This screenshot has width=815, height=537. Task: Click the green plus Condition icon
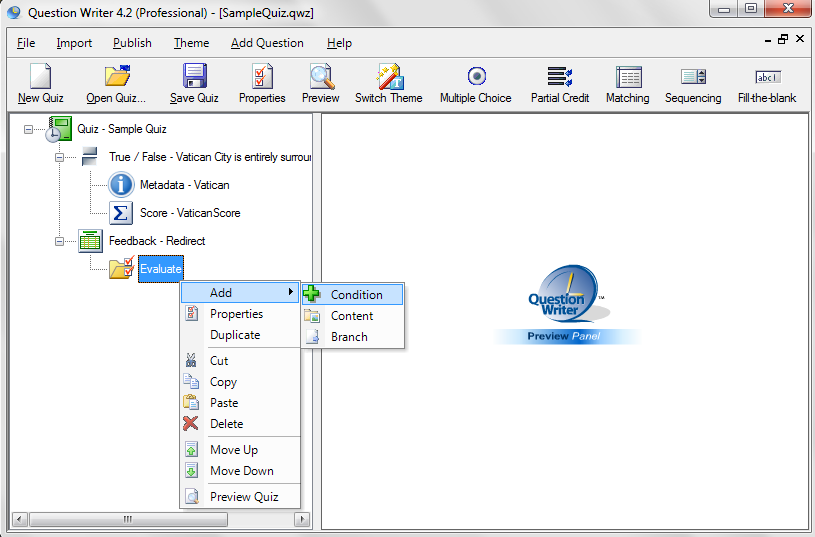(312, 294)
